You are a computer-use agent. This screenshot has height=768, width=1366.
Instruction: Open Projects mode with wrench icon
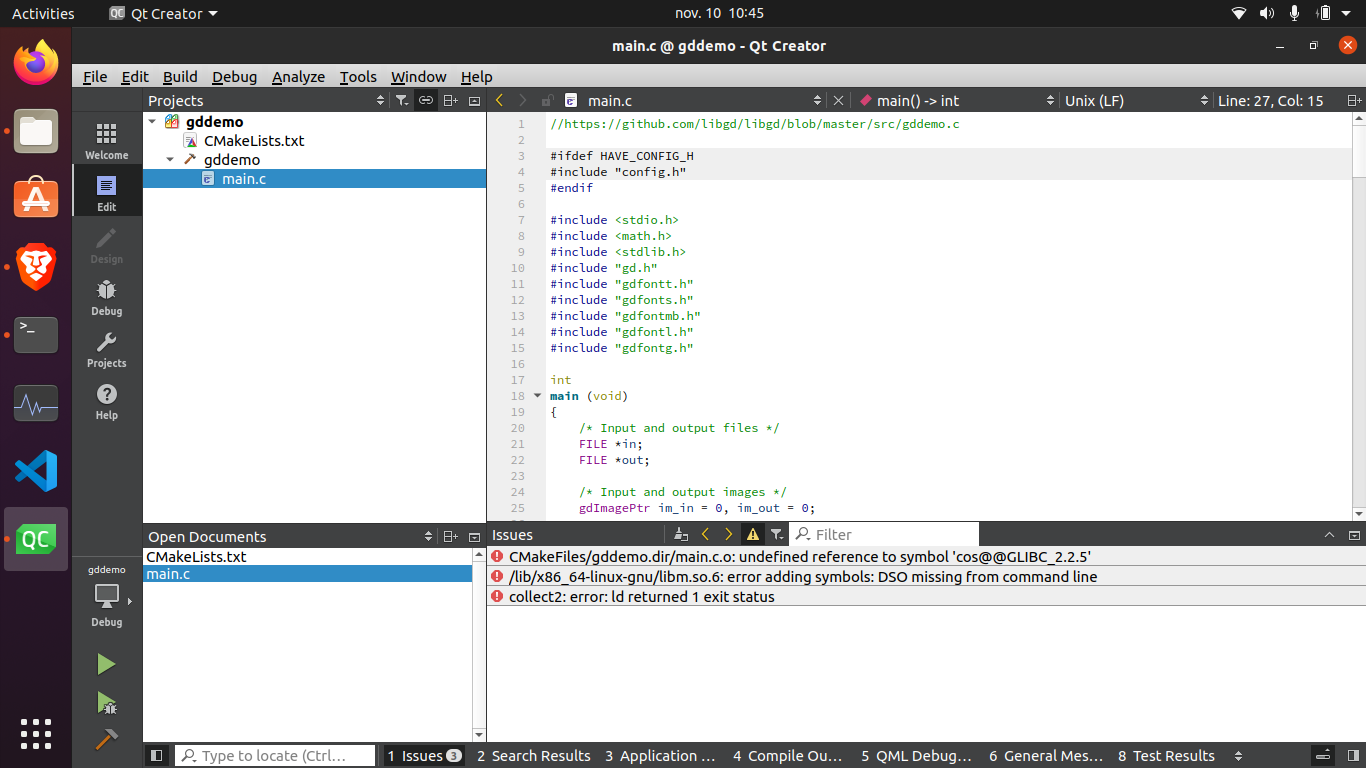coord(106,349)
